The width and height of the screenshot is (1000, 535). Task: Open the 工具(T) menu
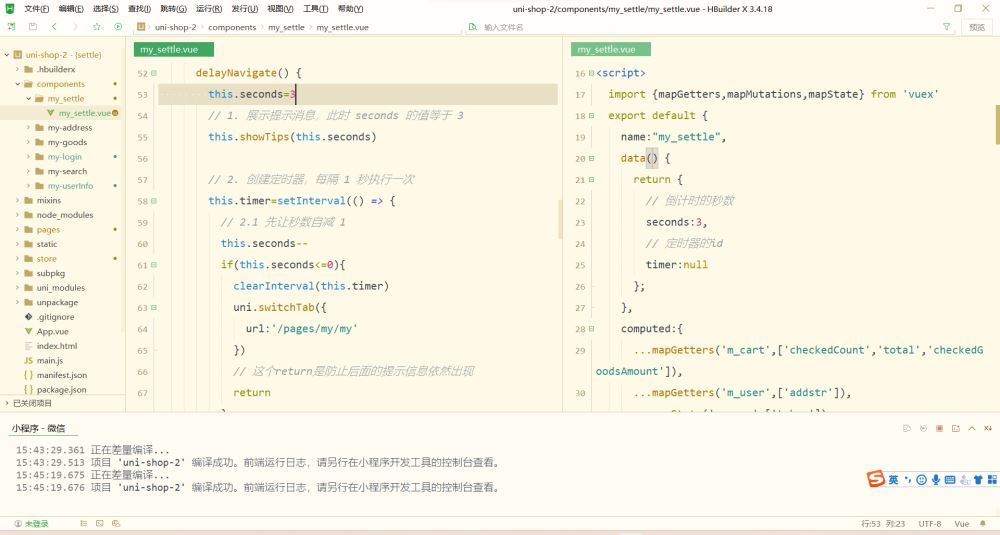(315, 9)
